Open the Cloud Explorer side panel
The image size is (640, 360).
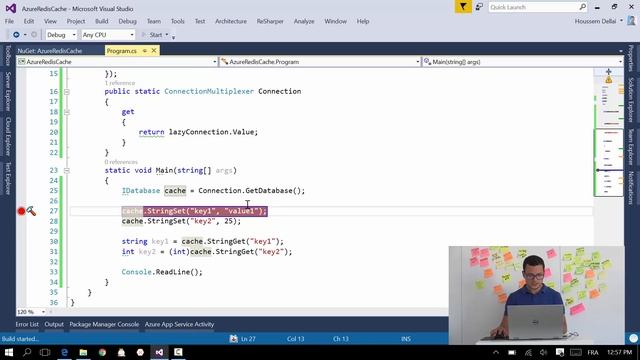(7, 137)
